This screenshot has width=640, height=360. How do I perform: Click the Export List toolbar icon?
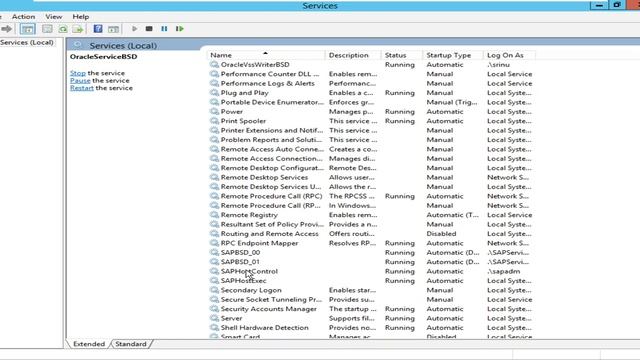78,29
